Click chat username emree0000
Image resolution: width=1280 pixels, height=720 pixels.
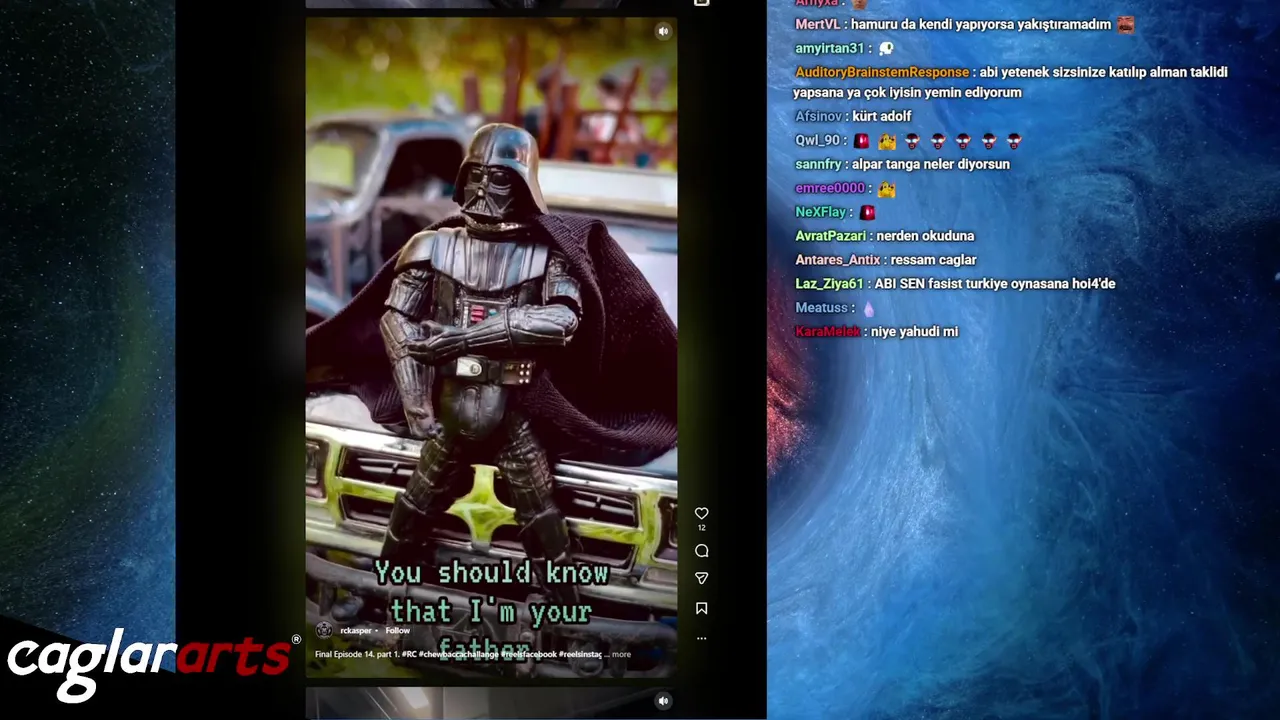pyautogui.click(x=830, y=188)
